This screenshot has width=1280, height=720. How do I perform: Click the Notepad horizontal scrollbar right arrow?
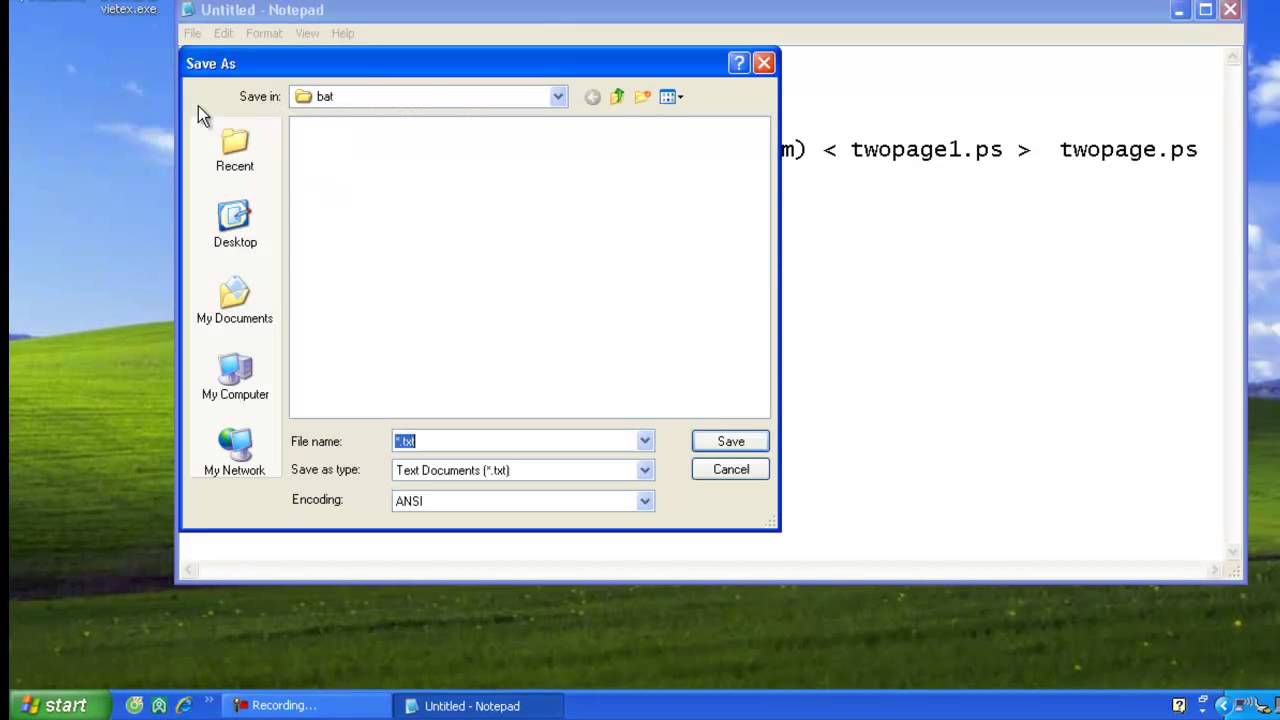pos(1215,570)
